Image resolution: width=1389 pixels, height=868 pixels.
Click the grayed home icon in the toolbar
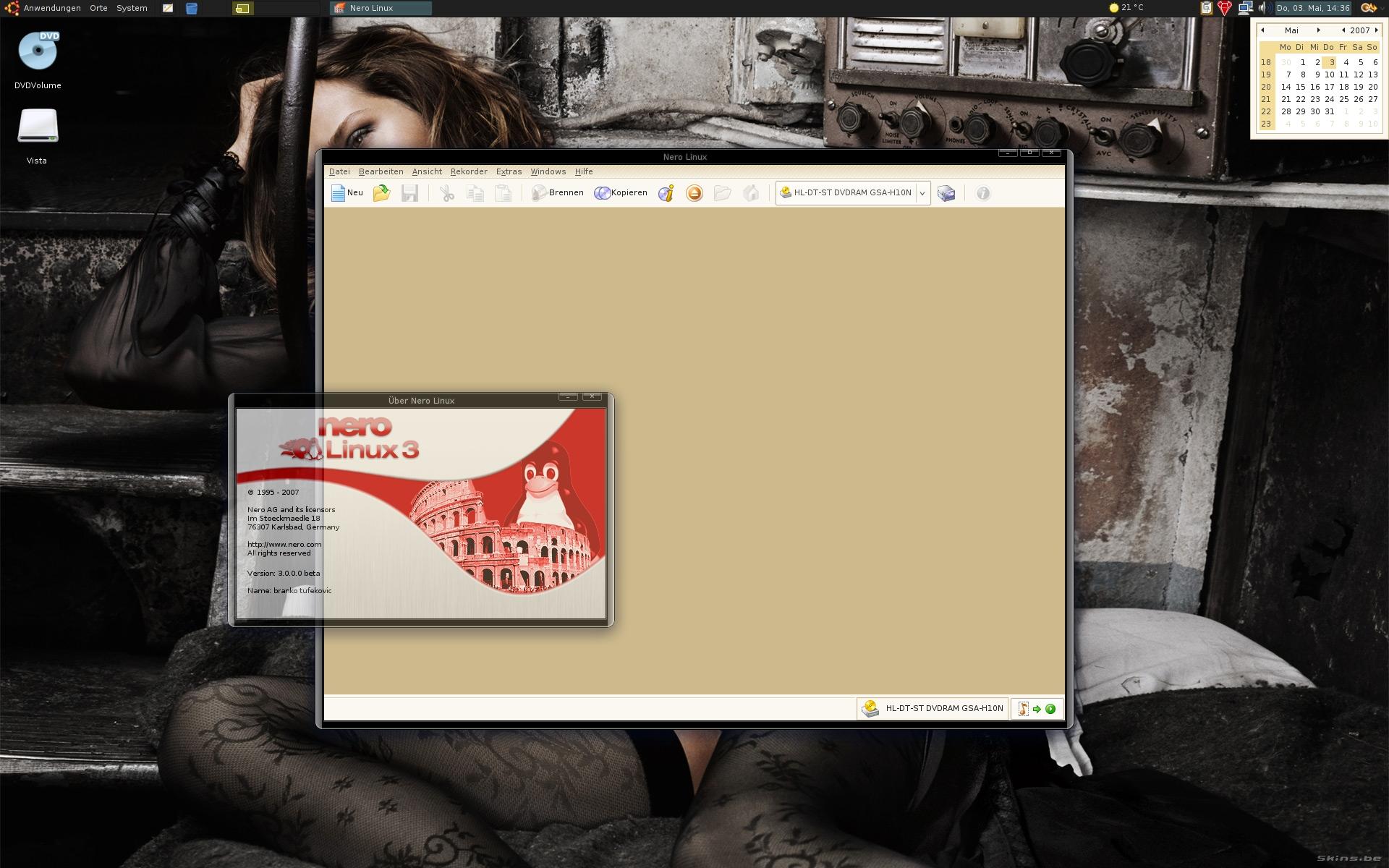point(751,193)
